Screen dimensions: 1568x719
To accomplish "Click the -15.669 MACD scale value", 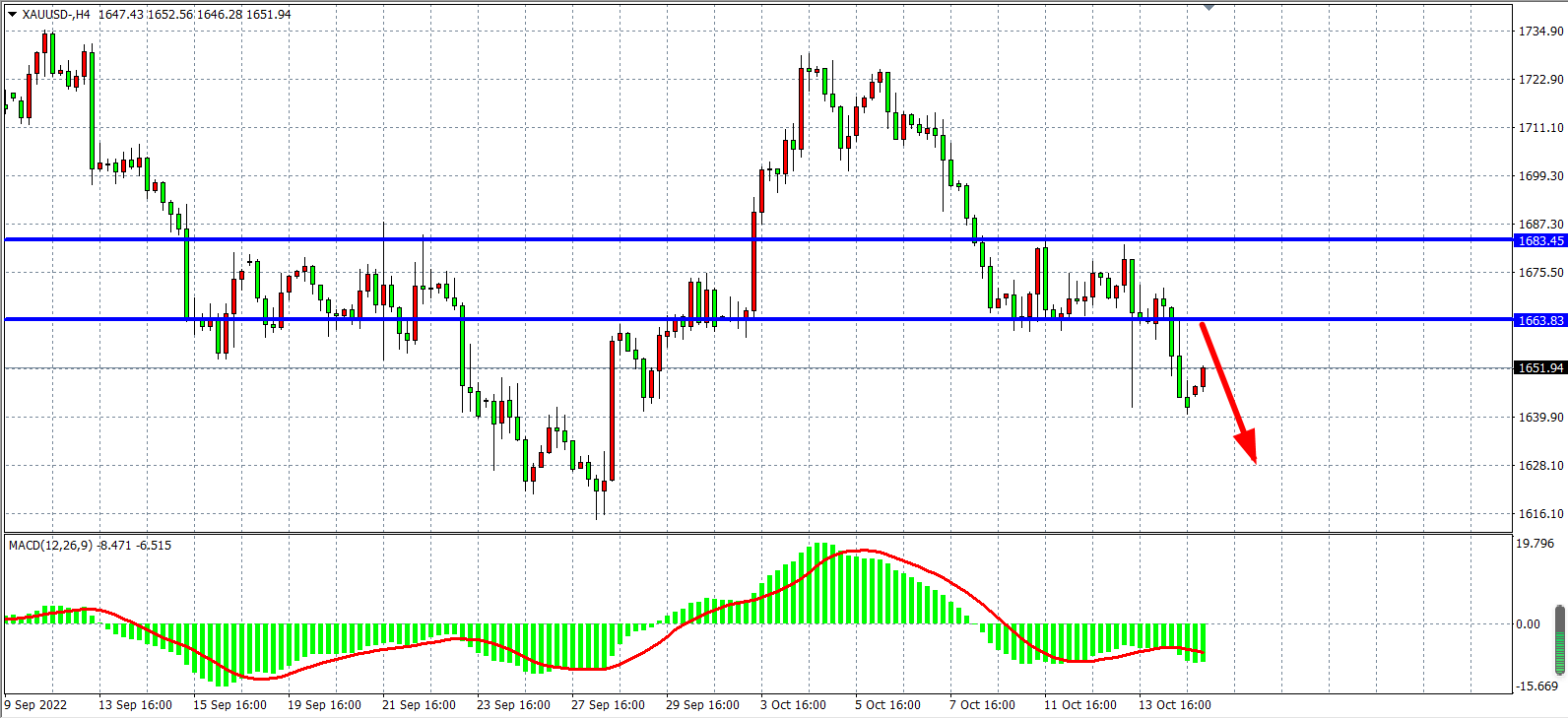I will [x=1537, y=686].
